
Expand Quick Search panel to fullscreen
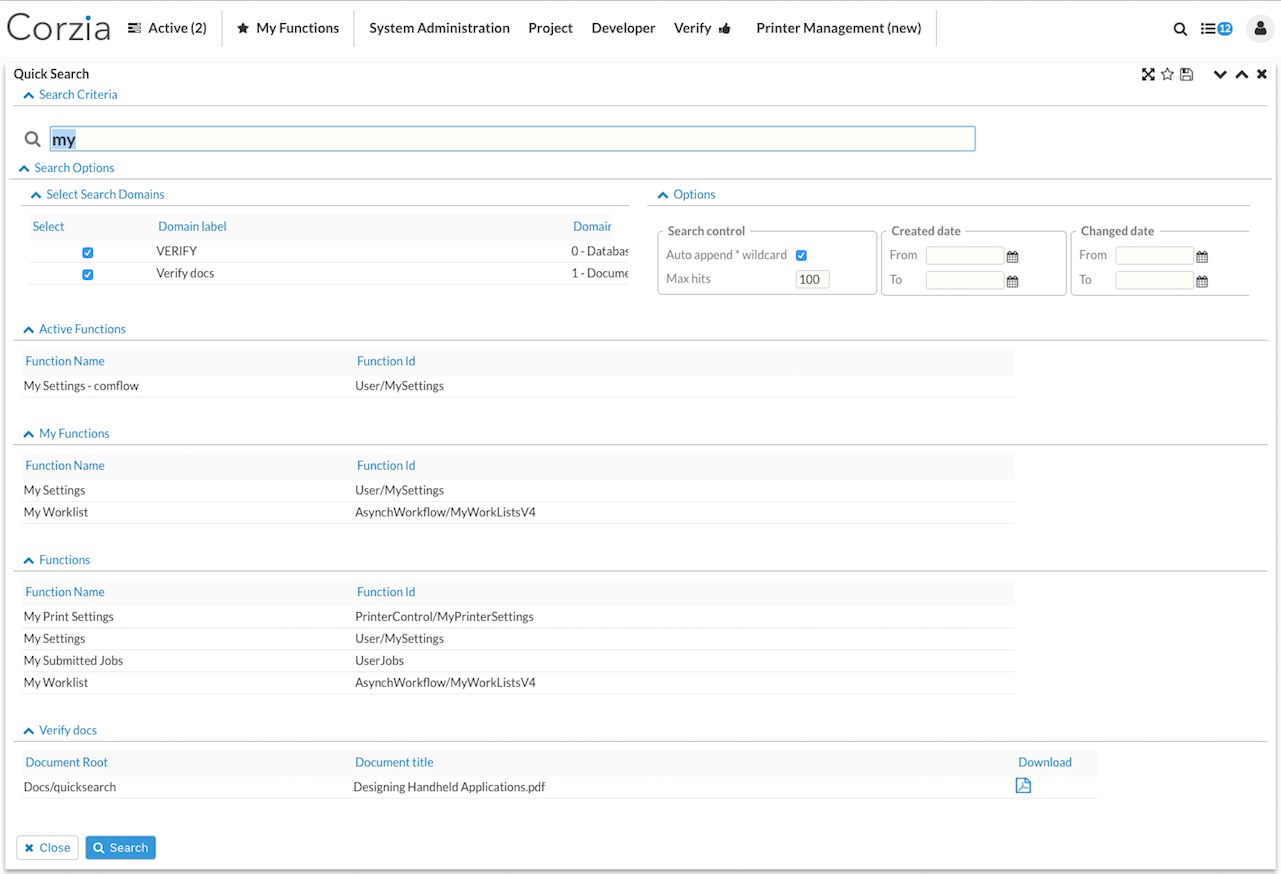click(1148, 74)
